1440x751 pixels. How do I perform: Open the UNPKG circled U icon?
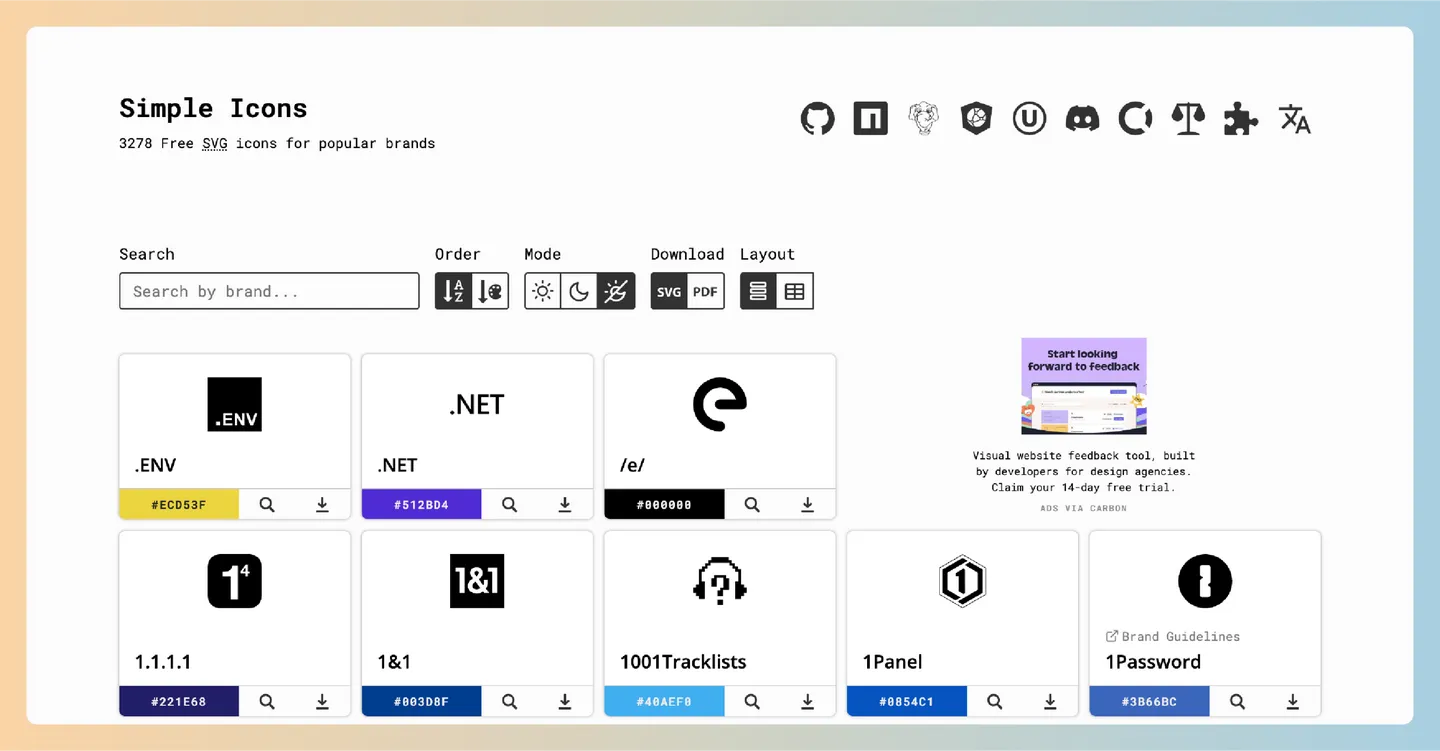(x=1029, y=119)
